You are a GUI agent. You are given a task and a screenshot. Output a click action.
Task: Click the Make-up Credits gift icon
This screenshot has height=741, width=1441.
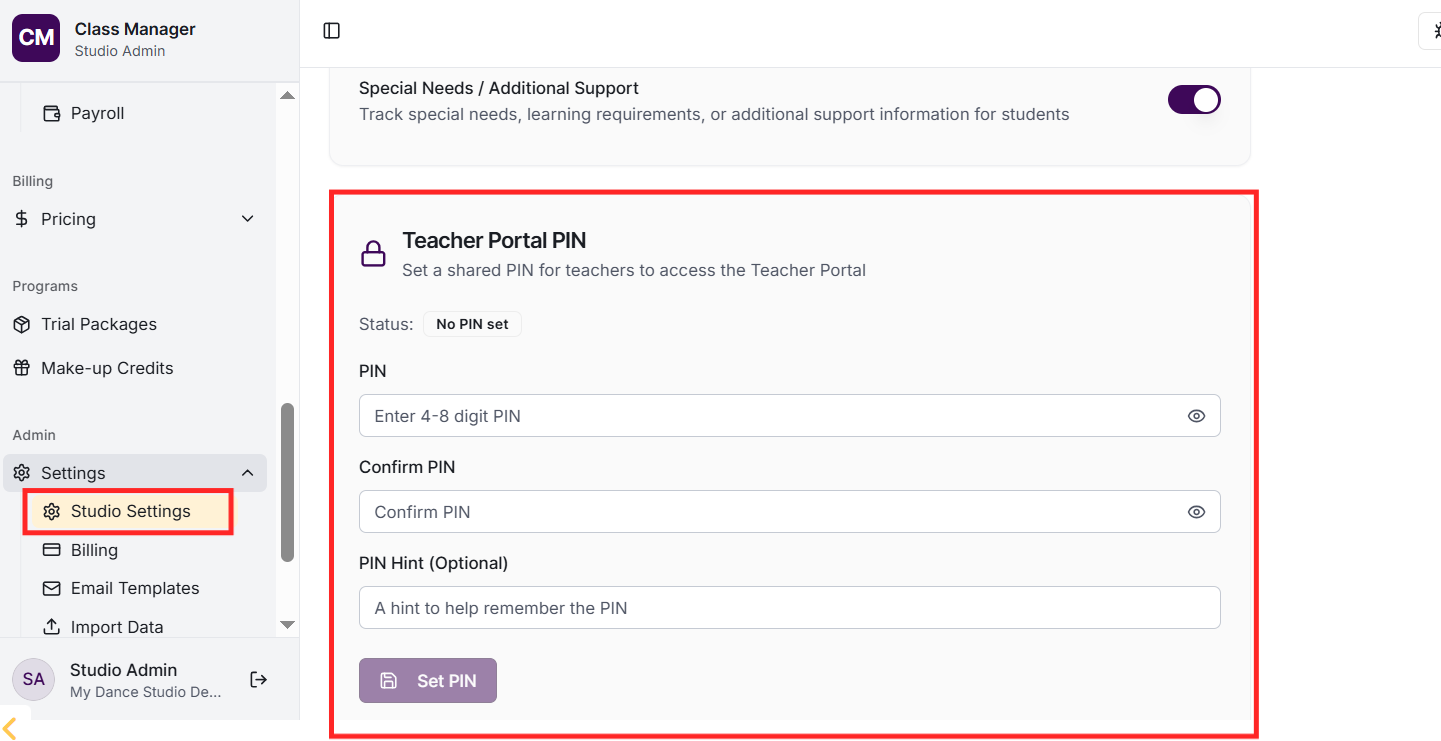[22, 368]
